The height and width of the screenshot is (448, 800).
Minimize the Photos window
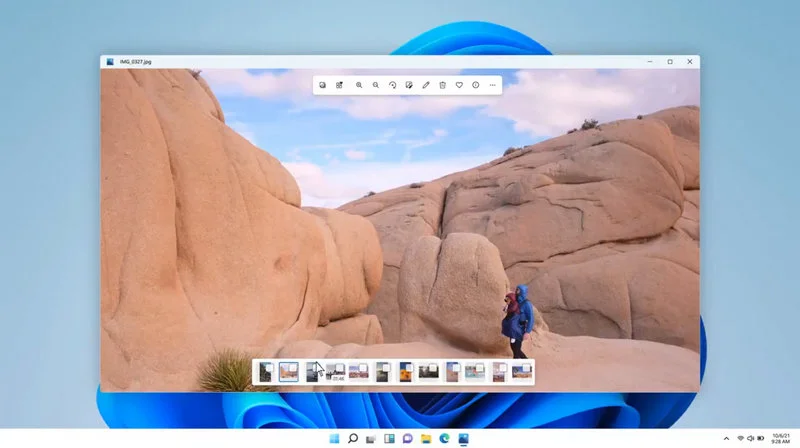[x=650, y=62]
